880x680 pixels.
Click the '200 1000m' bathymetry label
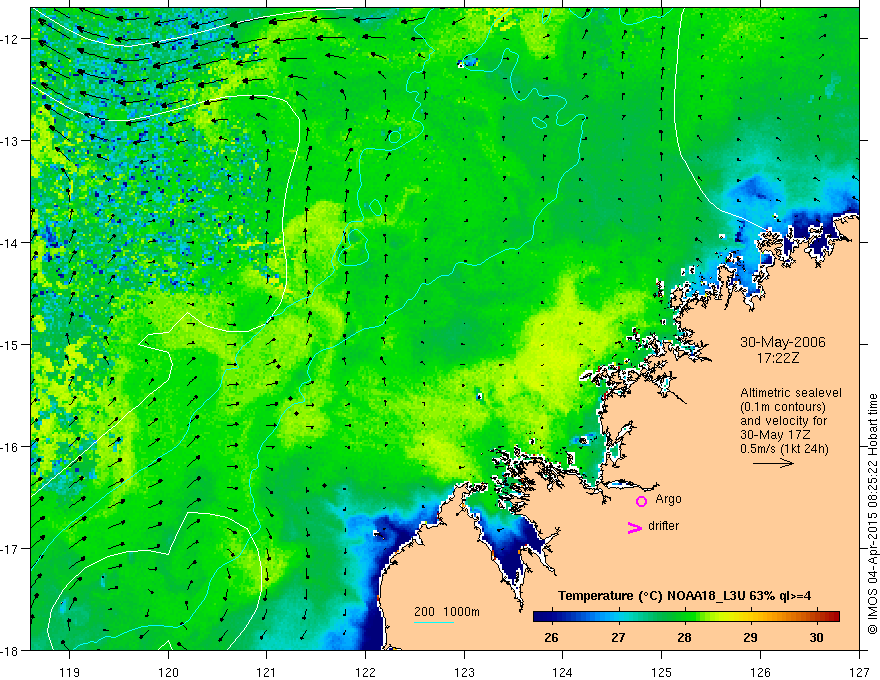[447, 612]
